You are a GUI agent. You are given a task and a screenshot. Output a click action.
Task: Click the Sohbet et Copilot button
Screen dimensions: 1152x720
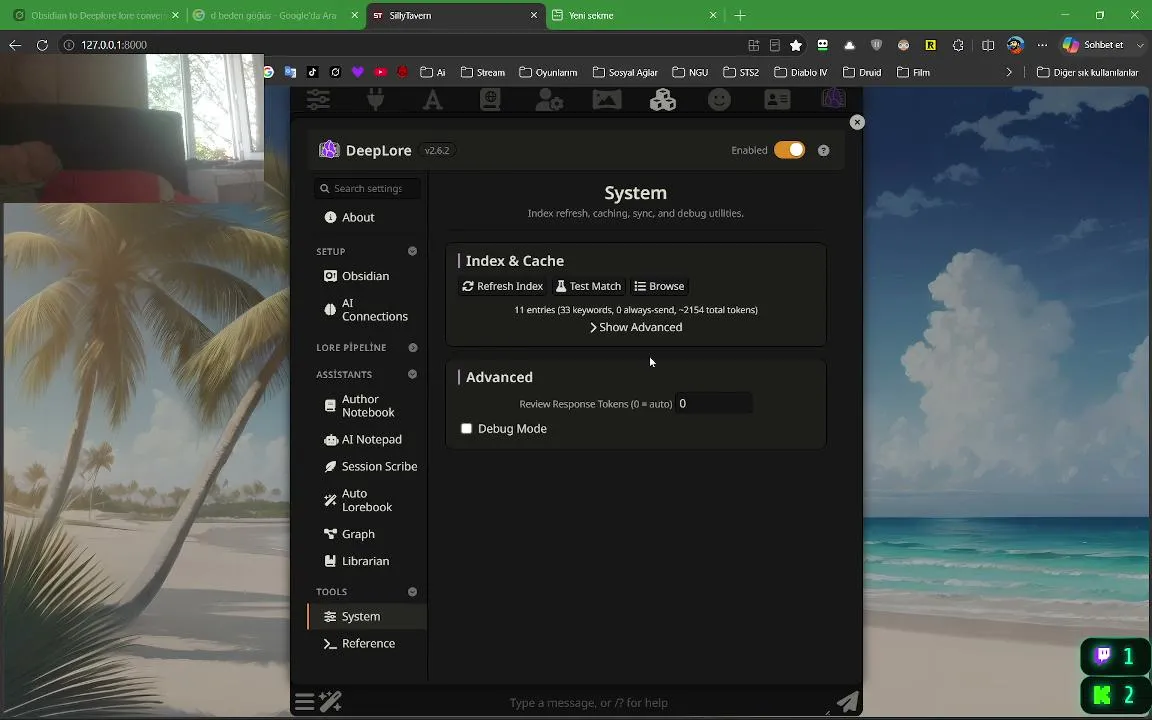1093,45
